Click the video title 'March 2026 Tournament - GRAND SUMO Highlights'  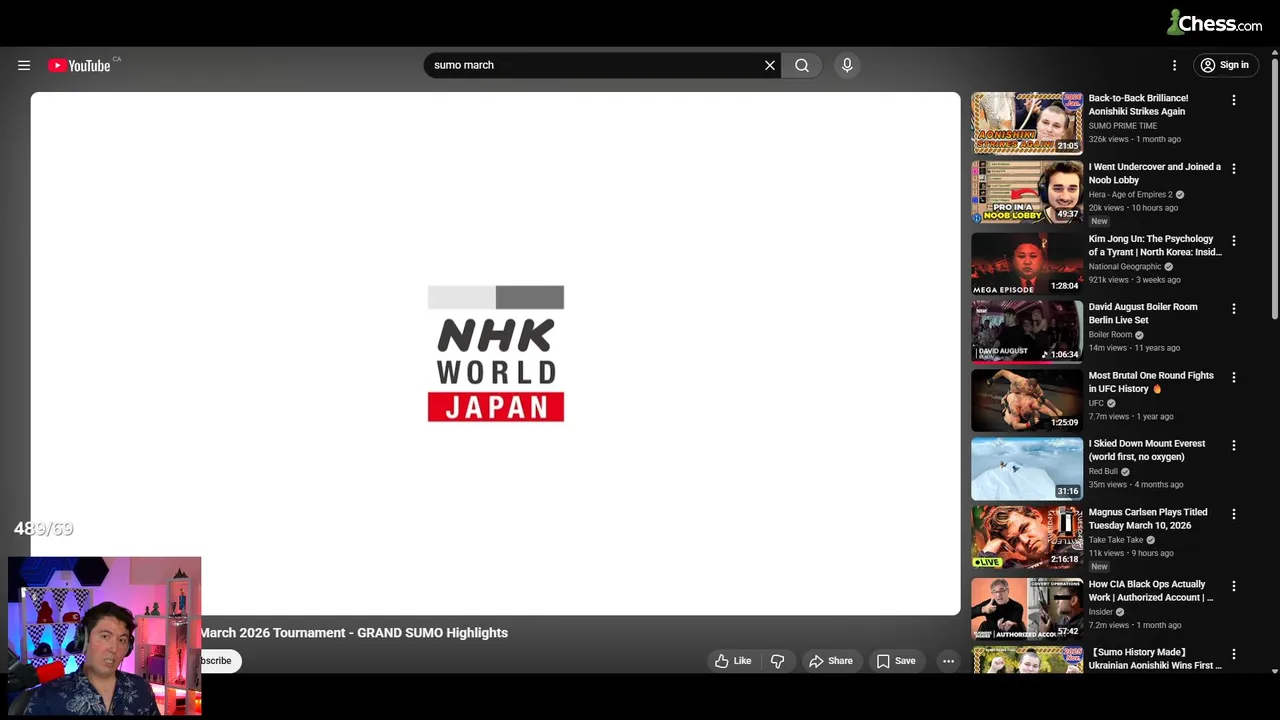pos(354,633)
